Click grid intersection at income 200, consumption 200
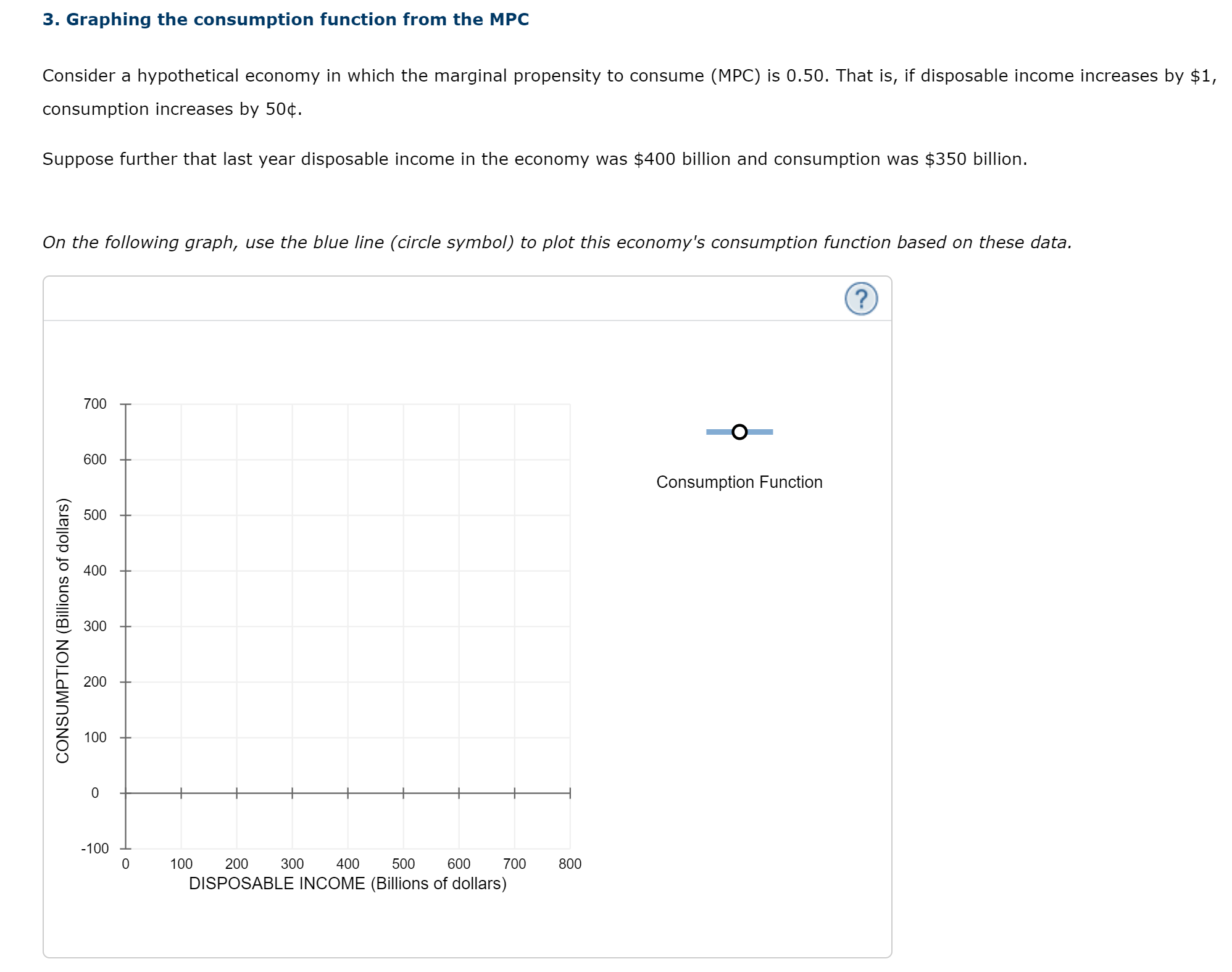This screenshot has width=1232, height=972. coord(236,682)
